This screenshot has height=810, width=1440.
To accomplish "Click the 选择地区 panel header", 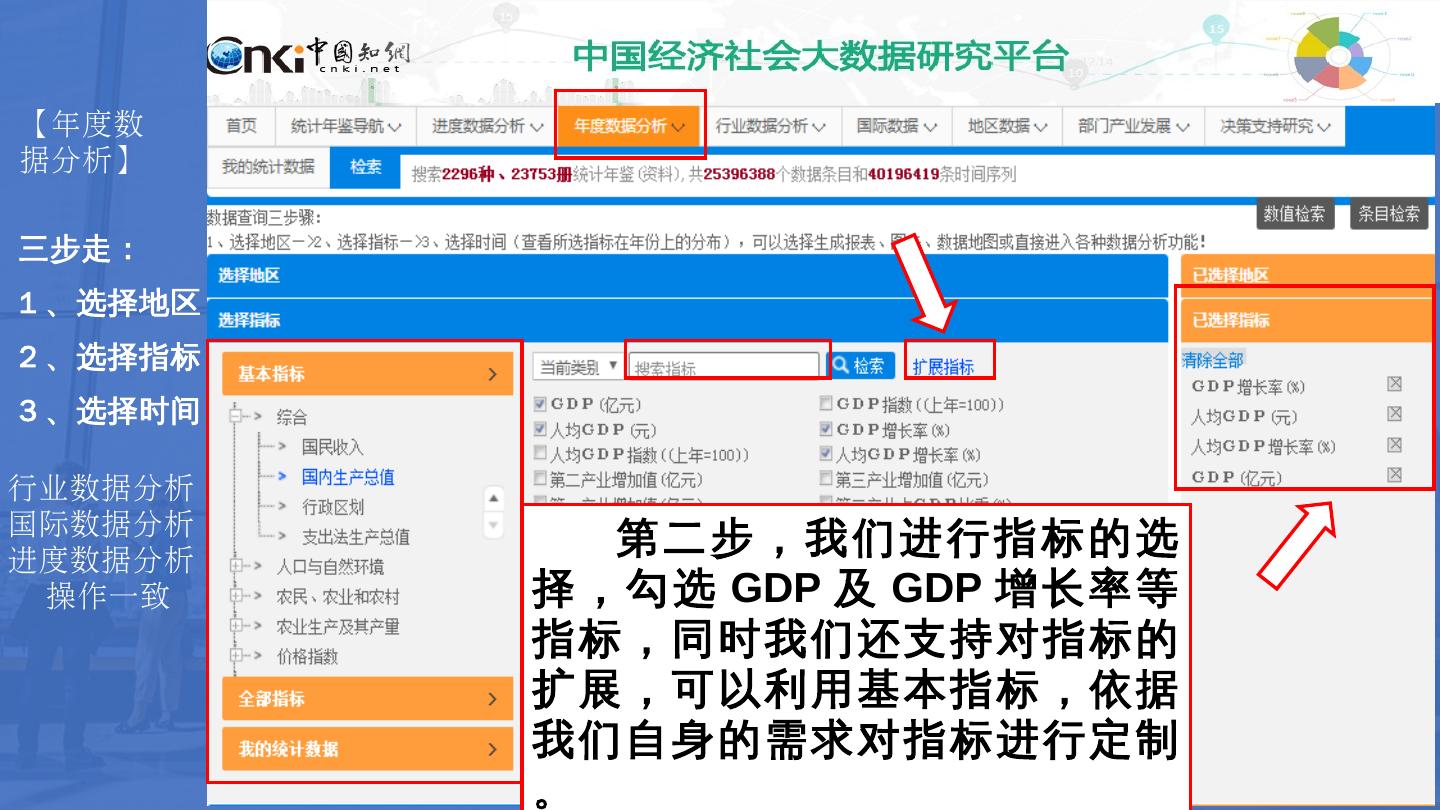I will click(x=687, y=275).
